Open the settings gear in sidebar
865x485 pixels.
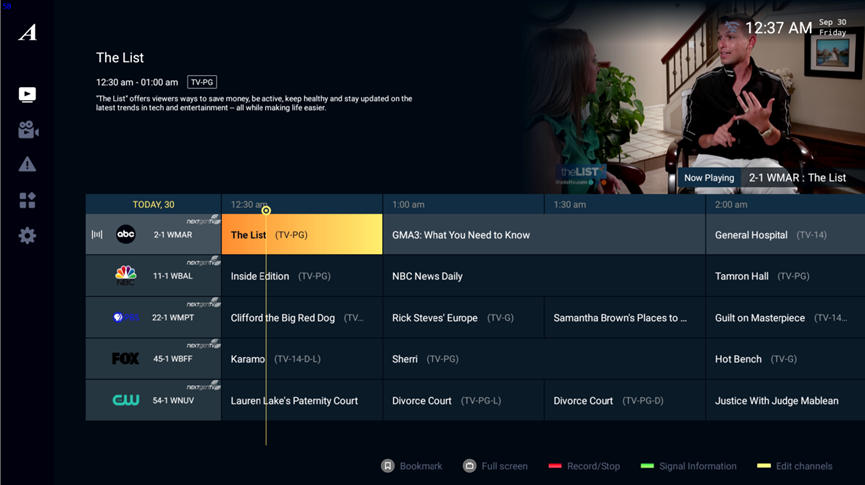tap(27, 236)
